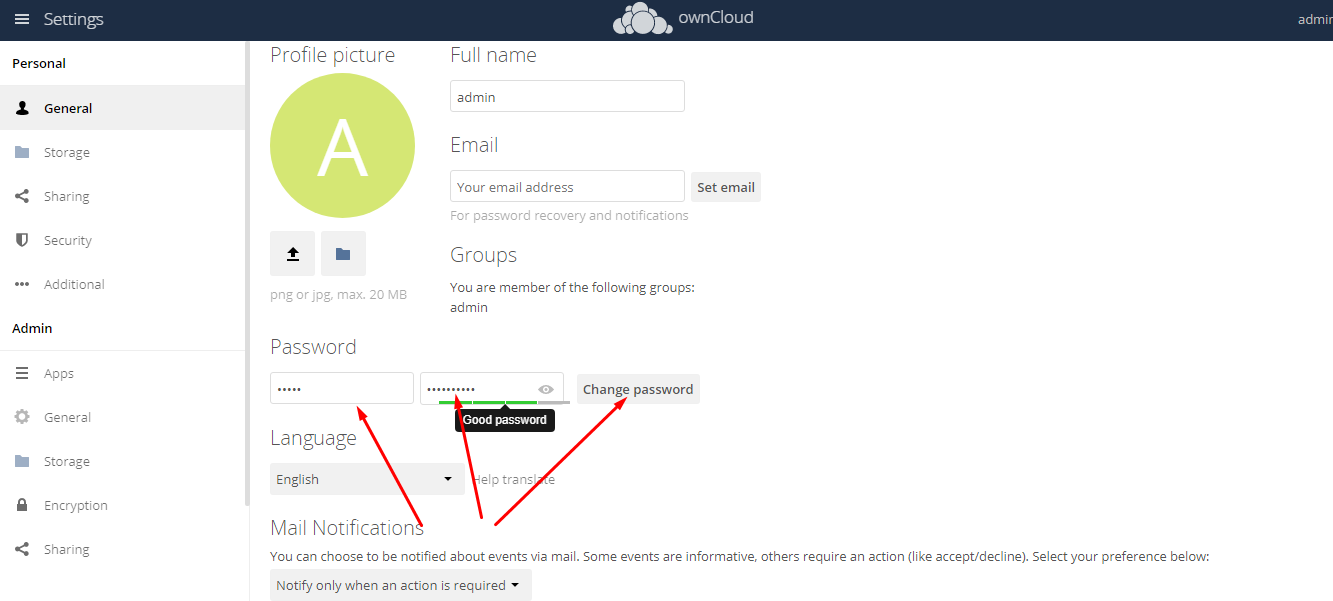Viewport: 1333px width, 601px height.
Task: Open the admin user menu
Action: point(1314,20)
